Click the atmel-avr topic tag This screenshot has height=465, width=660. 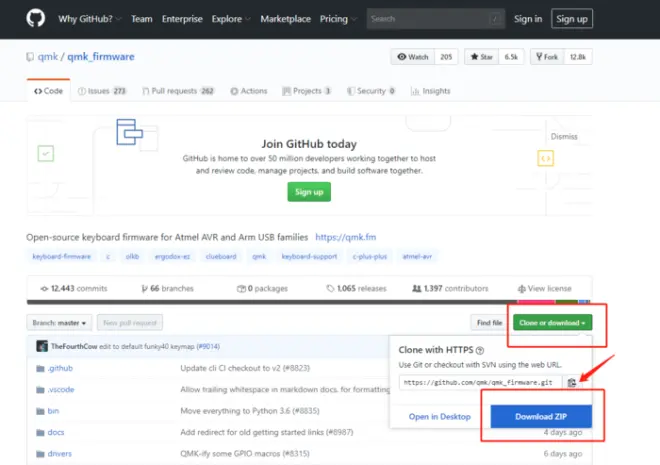click(417, 256)
